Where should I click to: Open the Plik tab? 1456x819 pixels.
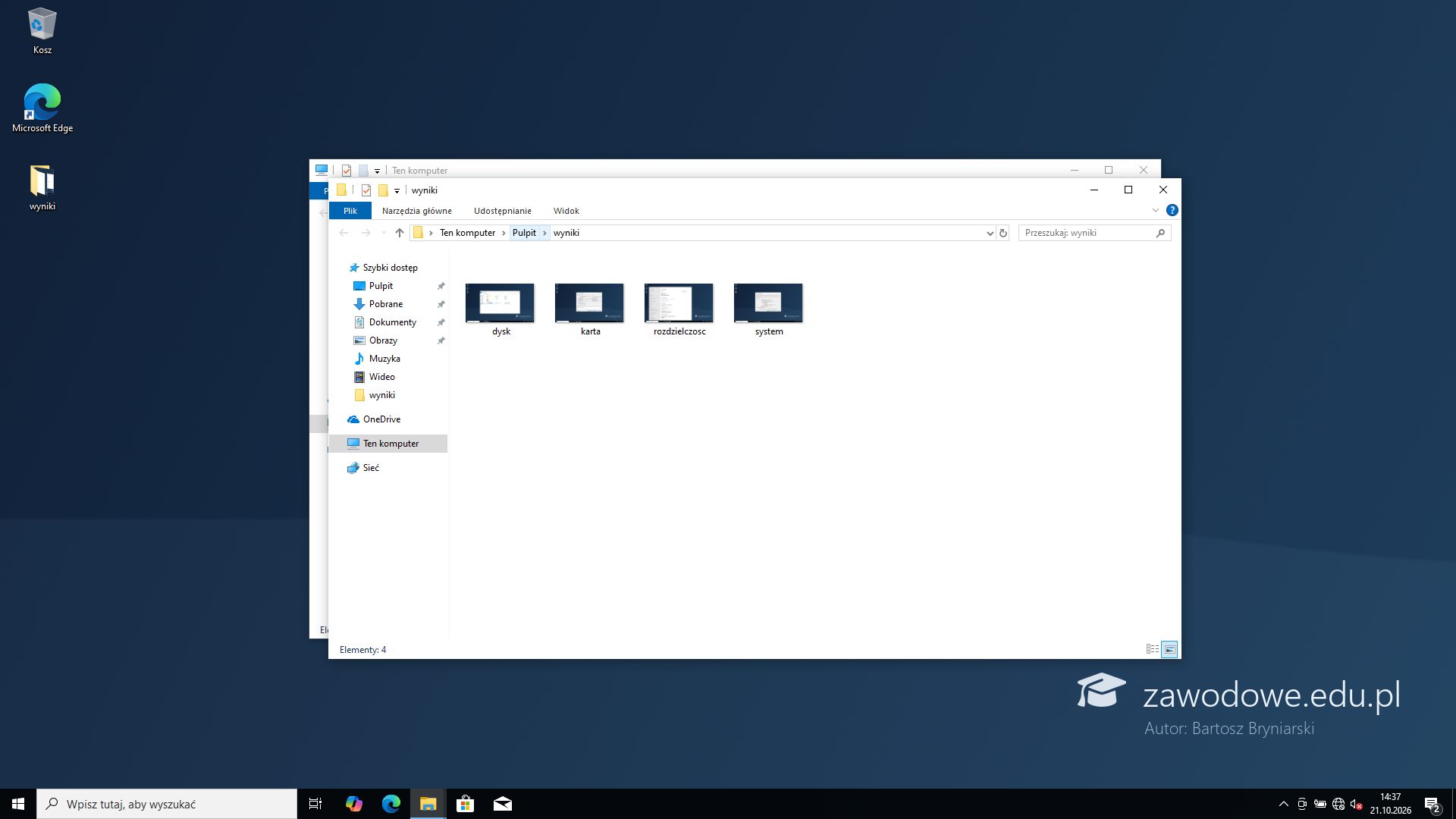[x=350, y=211]
